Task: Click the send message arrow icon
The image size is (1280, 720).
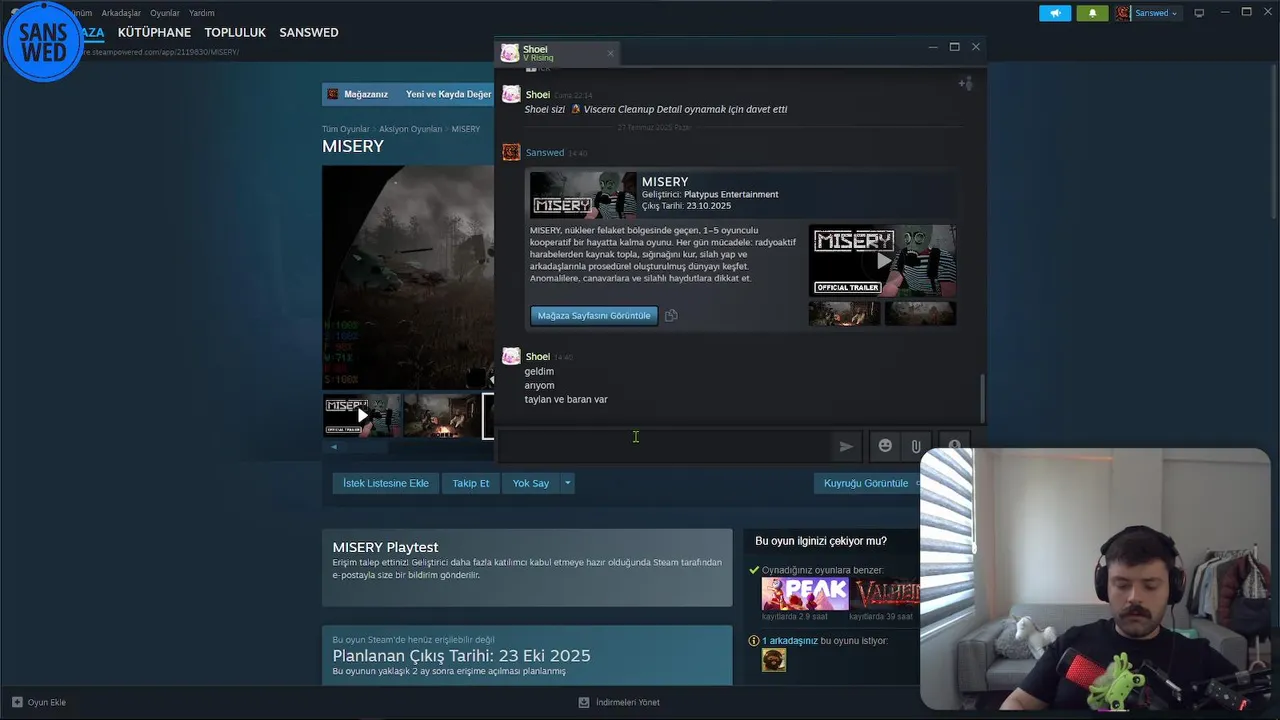Action: click(846, 447)
